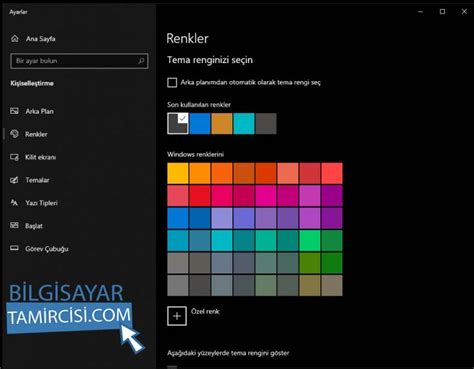The image size is (474, 369).
Task: Pick tan swatch ending bottom Windows colors row
Action: click(x=332, y=285)
